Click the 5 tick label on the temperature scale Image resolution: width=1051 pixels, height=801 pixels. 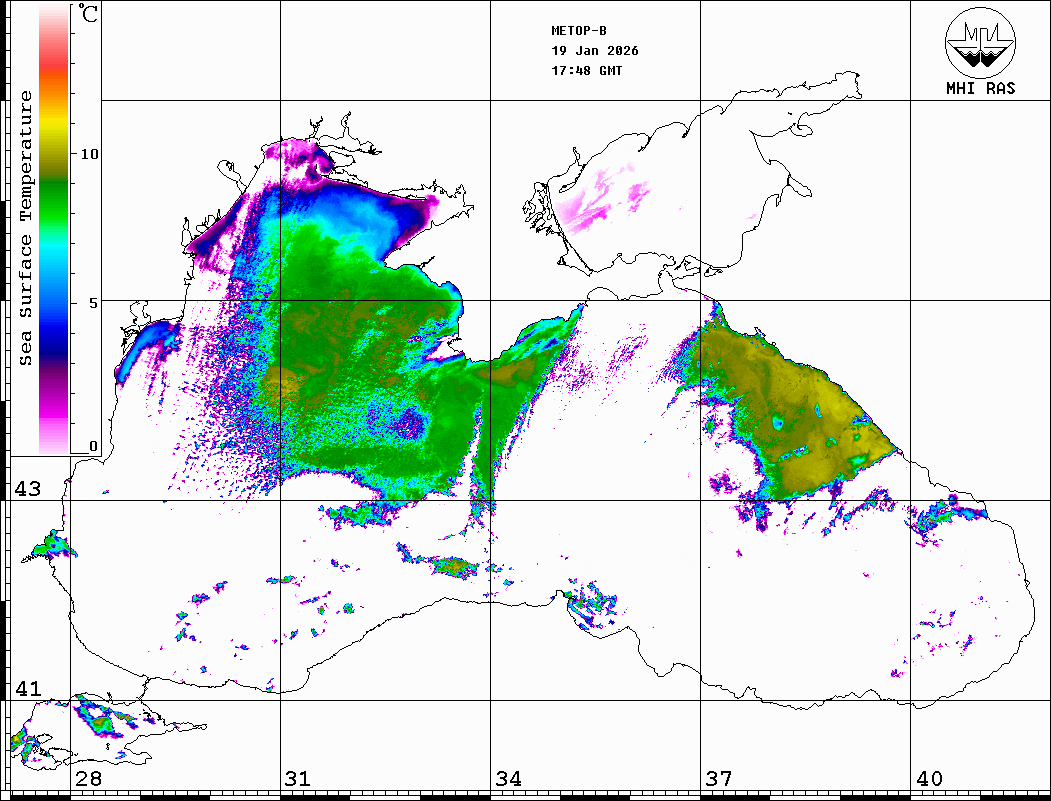[93, 302]
